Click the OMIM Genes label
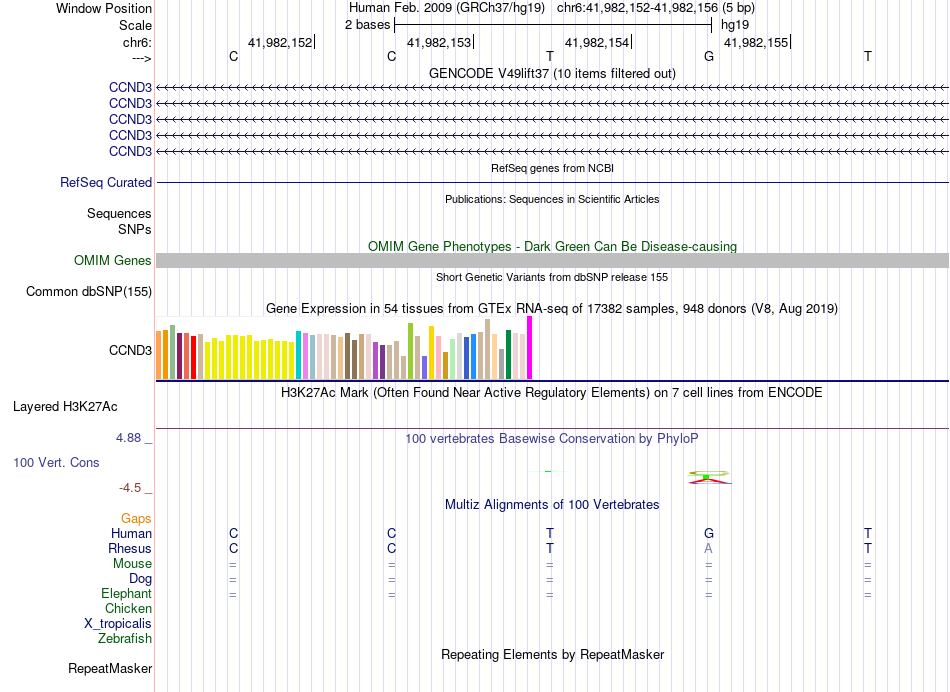Screen dimensions: 950x692 (x=112, y=261)
